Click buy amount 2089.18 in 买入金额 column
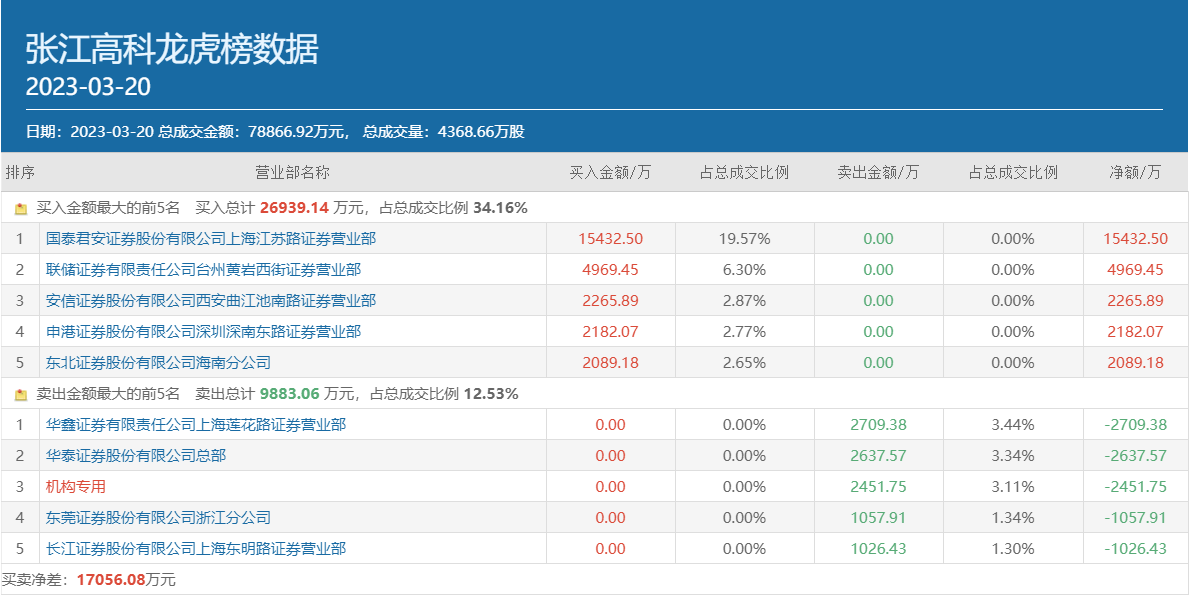1190x597 pixels. (610, 363)
